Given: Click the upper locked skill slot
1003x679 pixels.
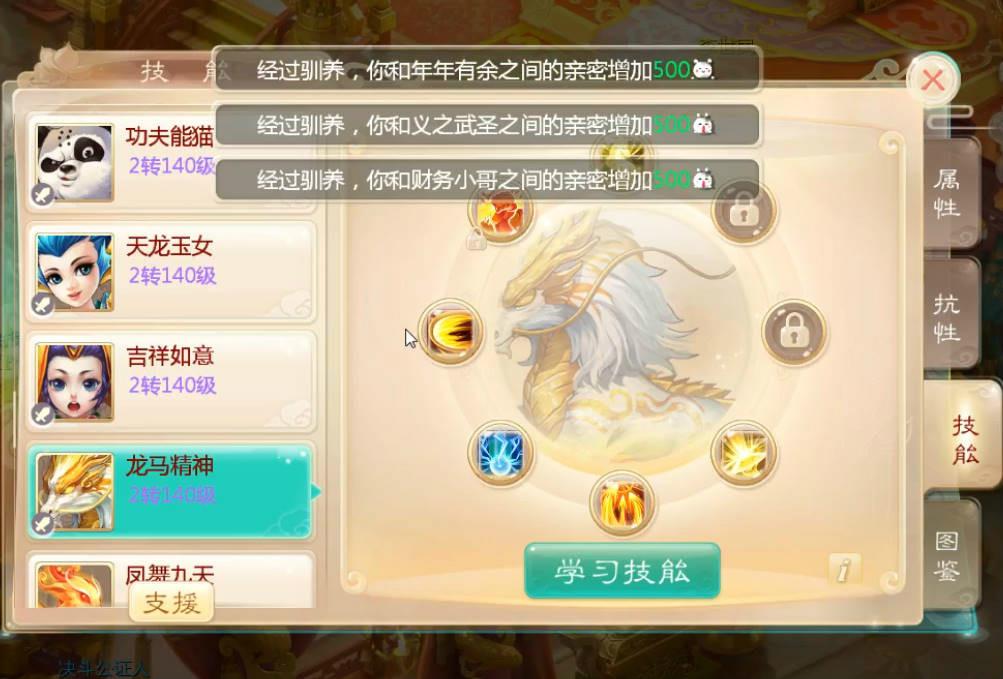Looking at the screenshot, I should 743,211.
